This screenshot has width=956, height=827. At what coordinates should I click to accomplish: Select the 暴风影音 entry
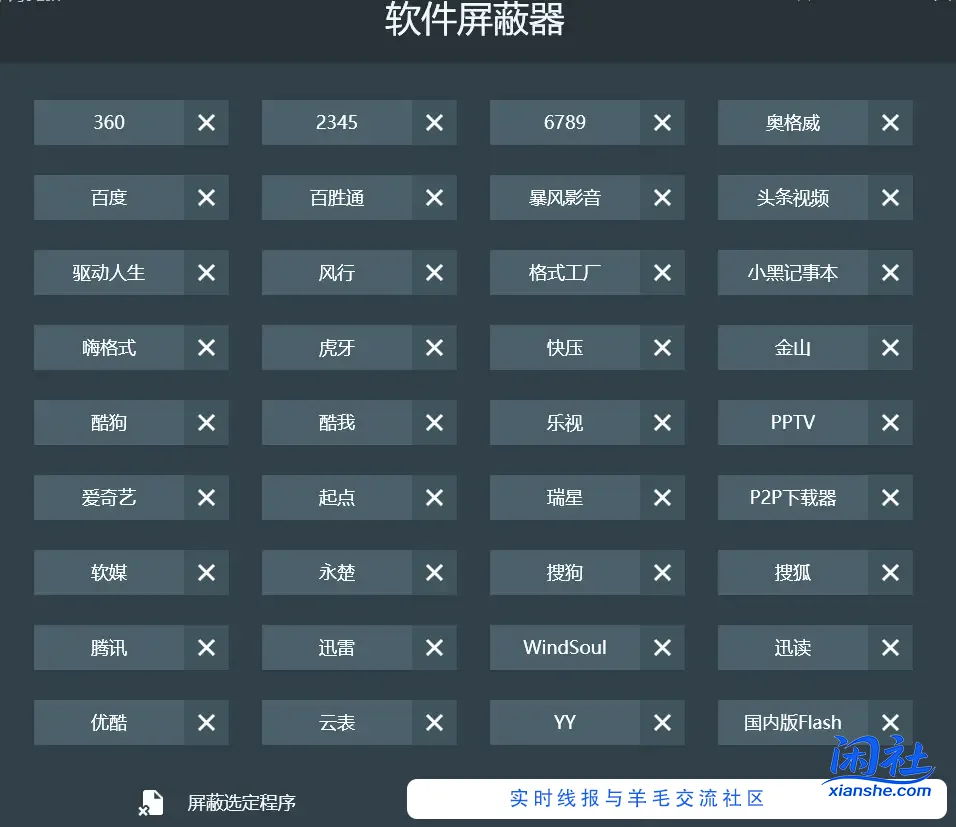(564, 197)
